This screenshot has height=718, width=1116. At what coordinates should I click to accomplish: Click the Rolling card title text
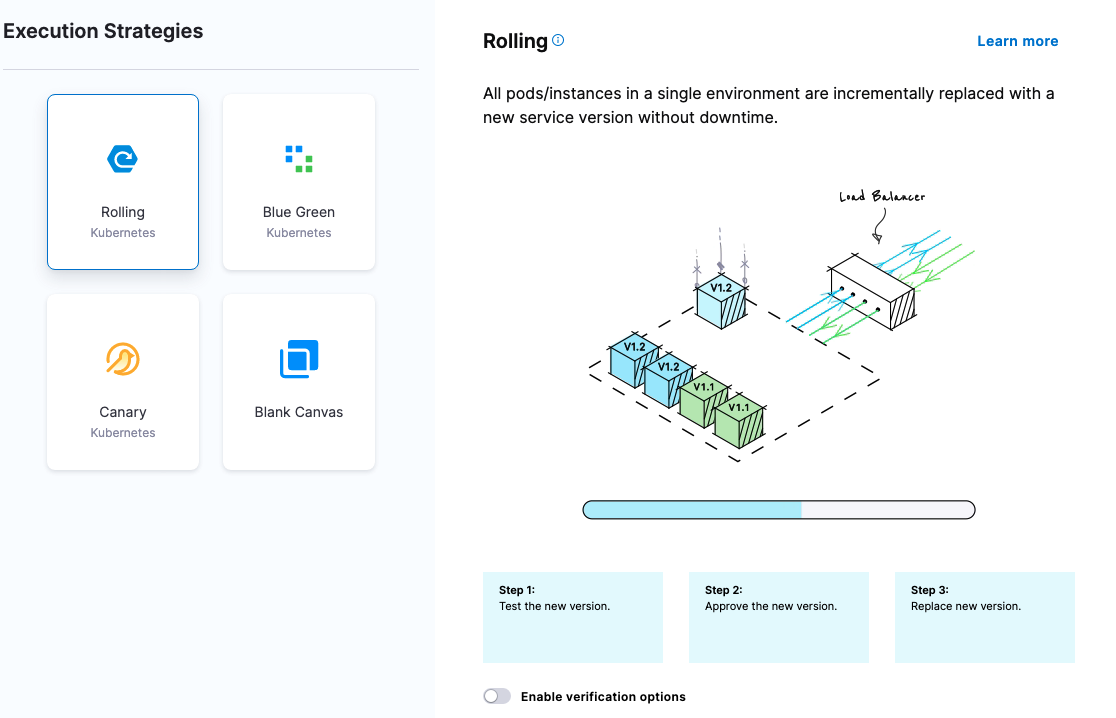(123, 212)
